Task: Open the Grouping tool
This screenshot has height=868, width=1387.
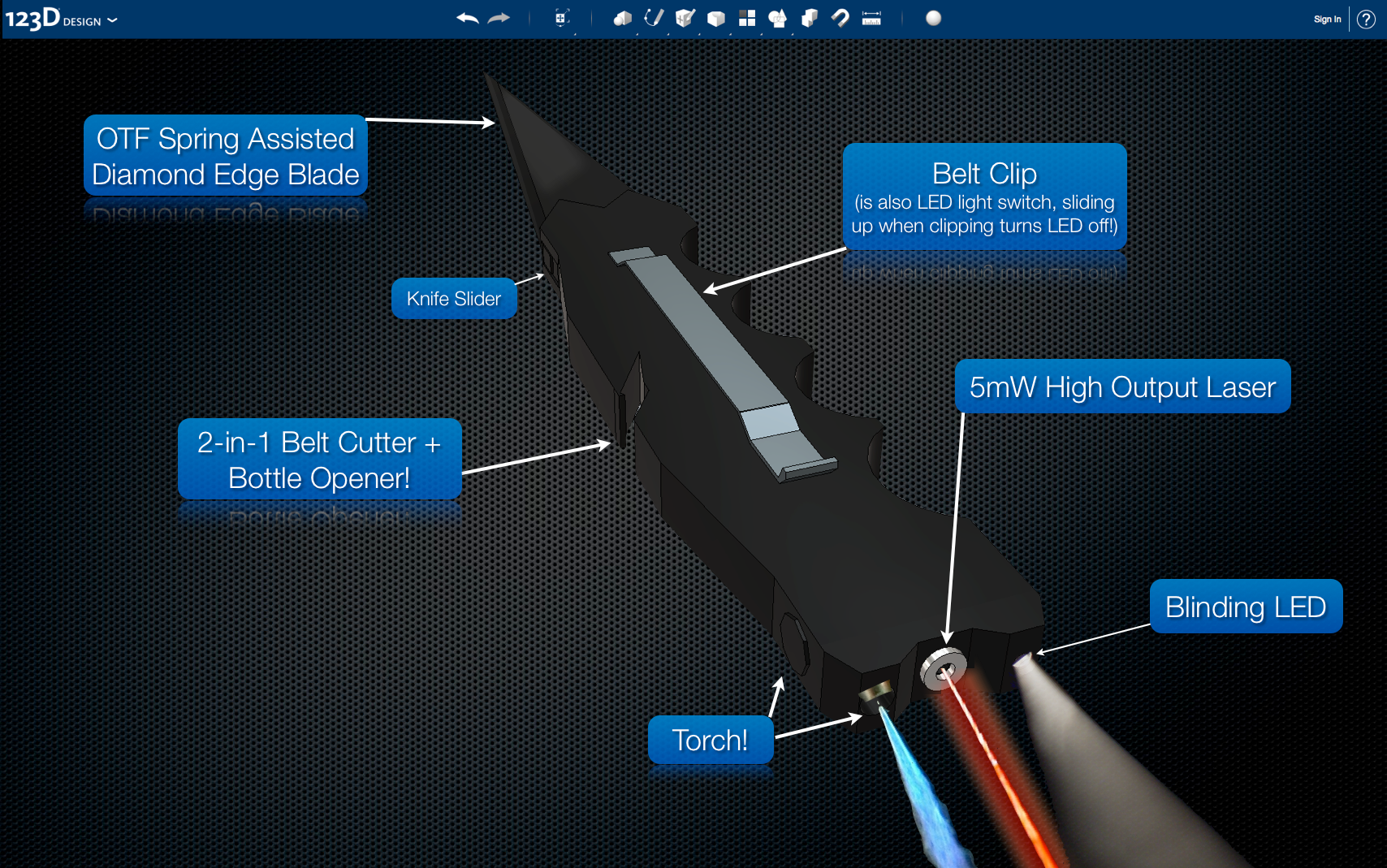Action: click(778, 18)
